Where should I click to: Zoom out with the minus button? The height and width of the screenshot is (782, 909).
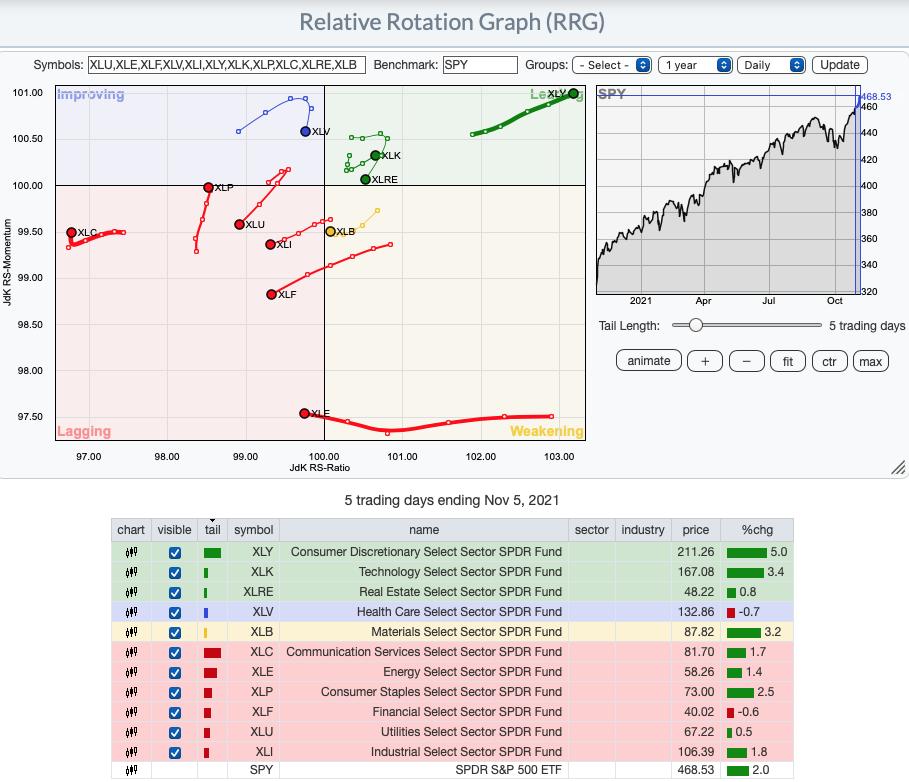tap(747, 361)
